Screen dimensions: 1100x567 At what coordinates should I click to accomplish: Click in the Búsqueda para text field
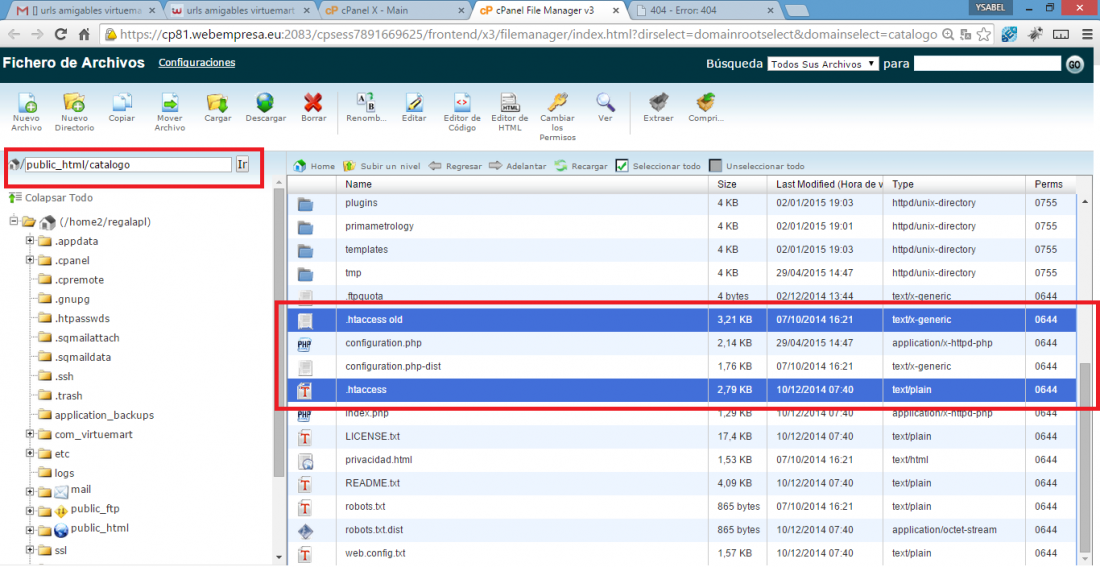988,64
